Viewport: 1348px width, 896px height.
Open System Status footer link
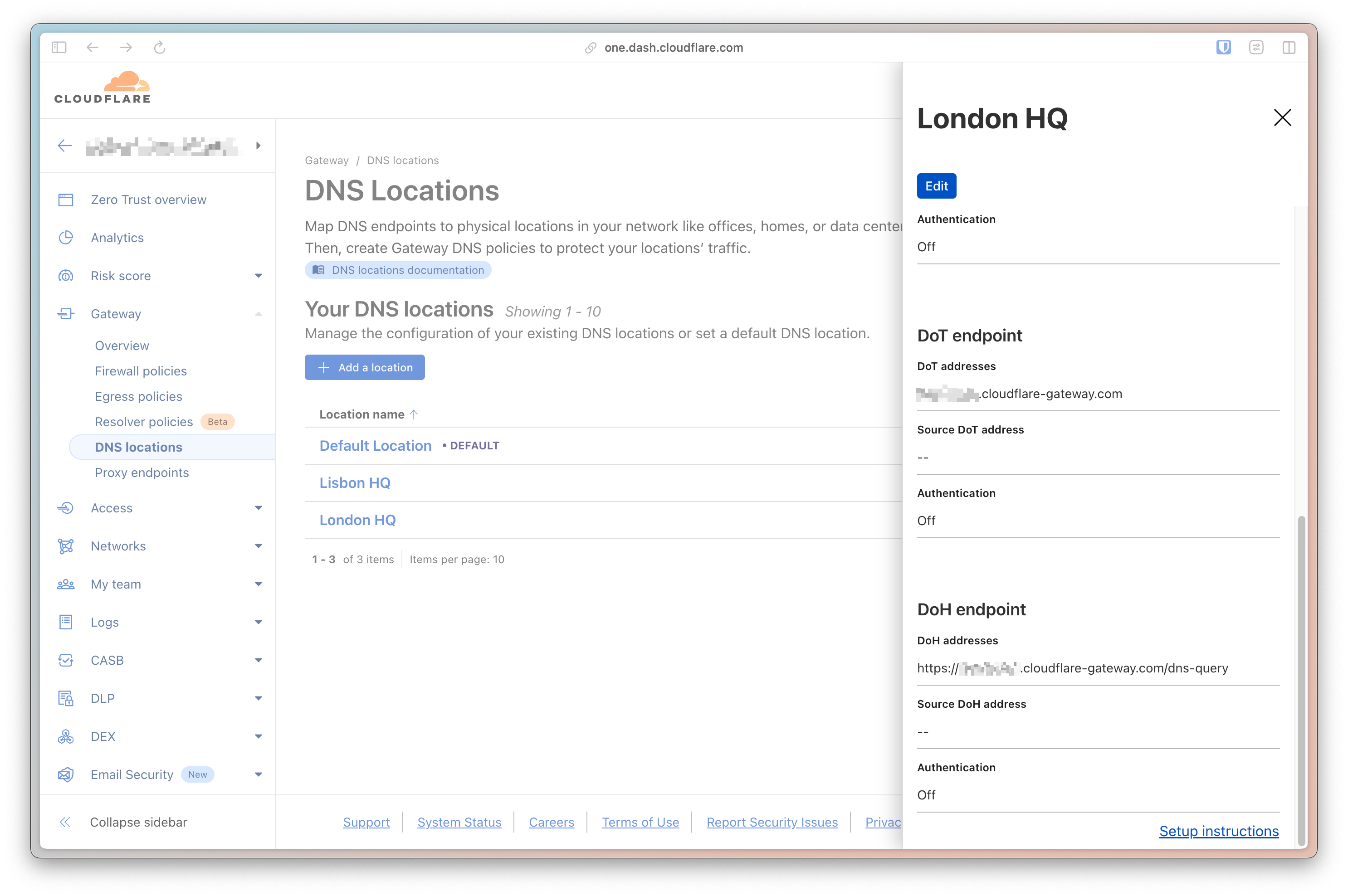(x=459, y=822)
